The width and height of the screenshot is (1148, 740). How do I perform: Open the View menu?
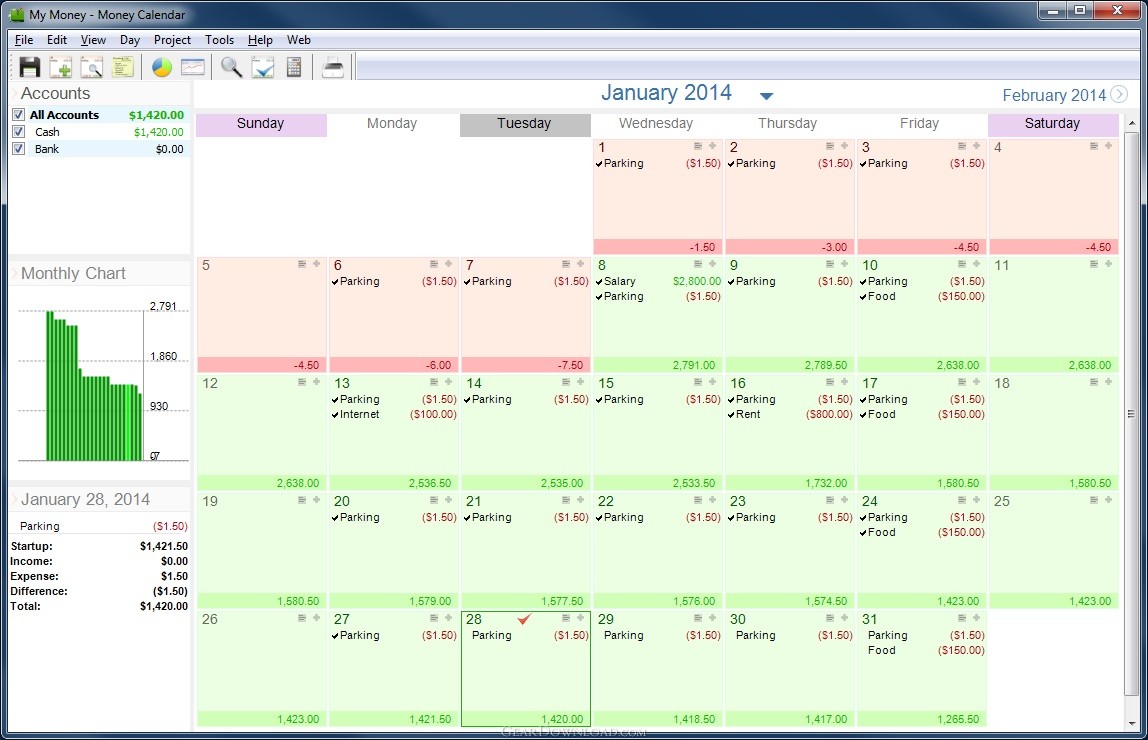click(x=93, y=40)
